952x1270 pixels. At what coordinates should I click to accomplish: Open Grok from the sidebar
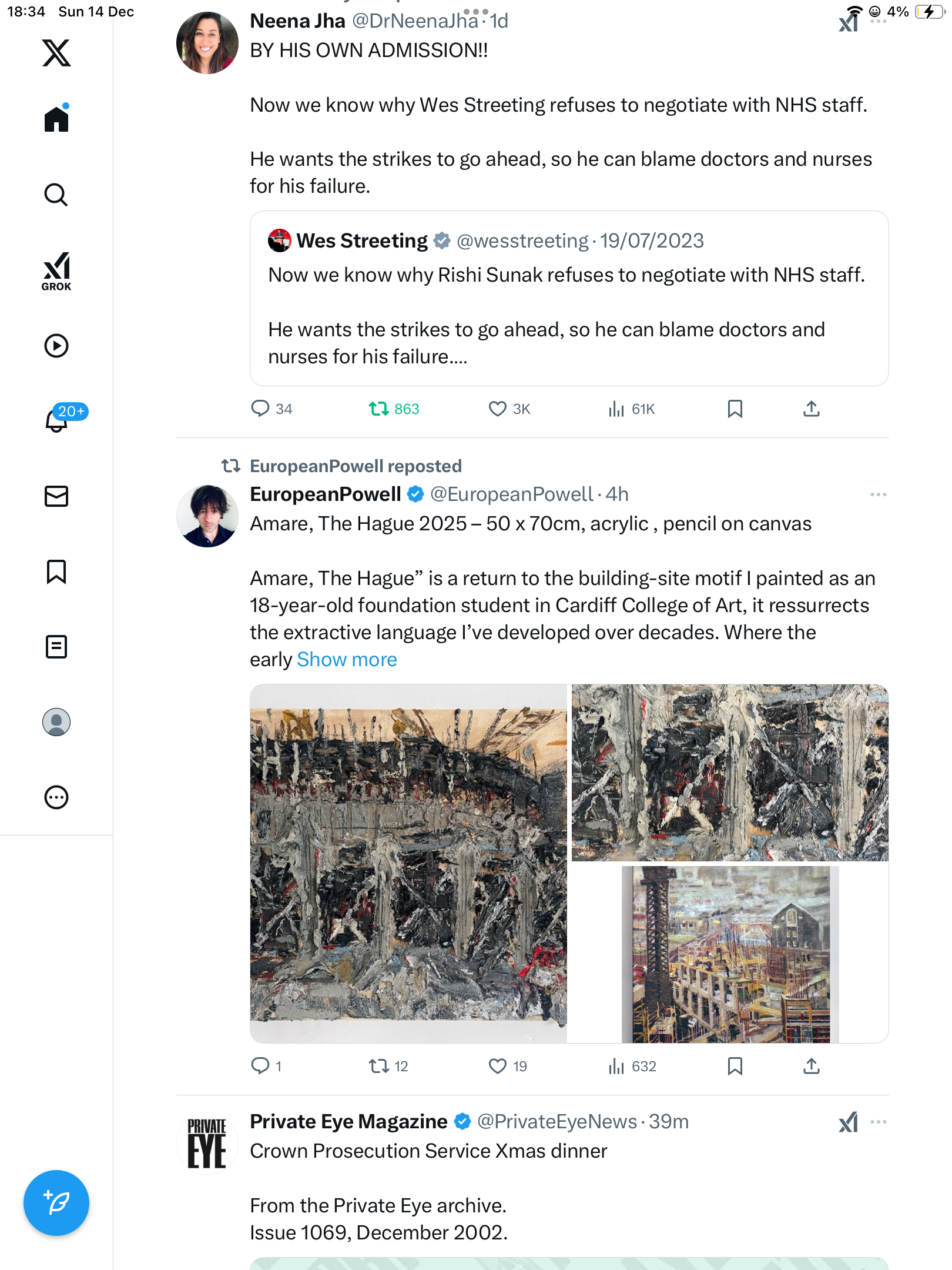pos(56,271)
